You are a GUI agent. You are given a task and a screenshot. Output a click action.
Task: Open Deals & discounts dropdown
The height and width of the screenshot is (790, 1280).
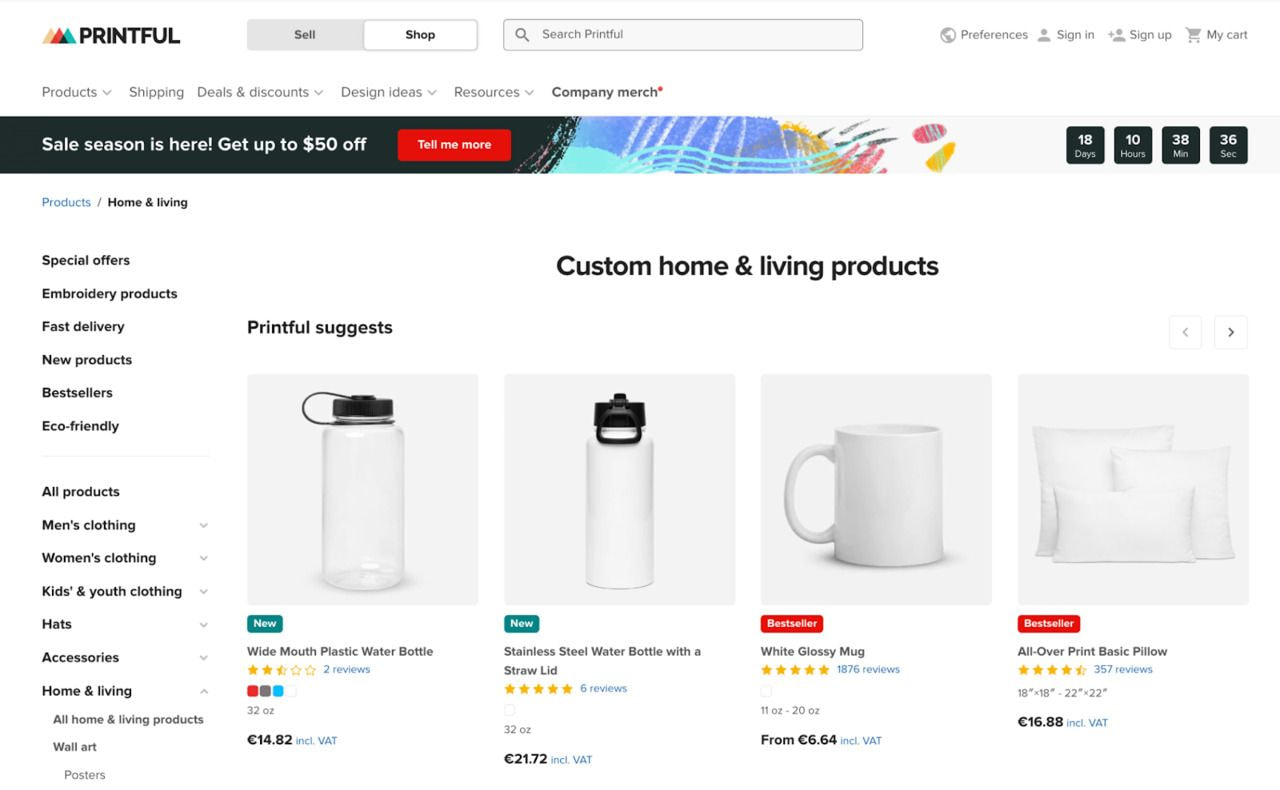pos(260,92)
